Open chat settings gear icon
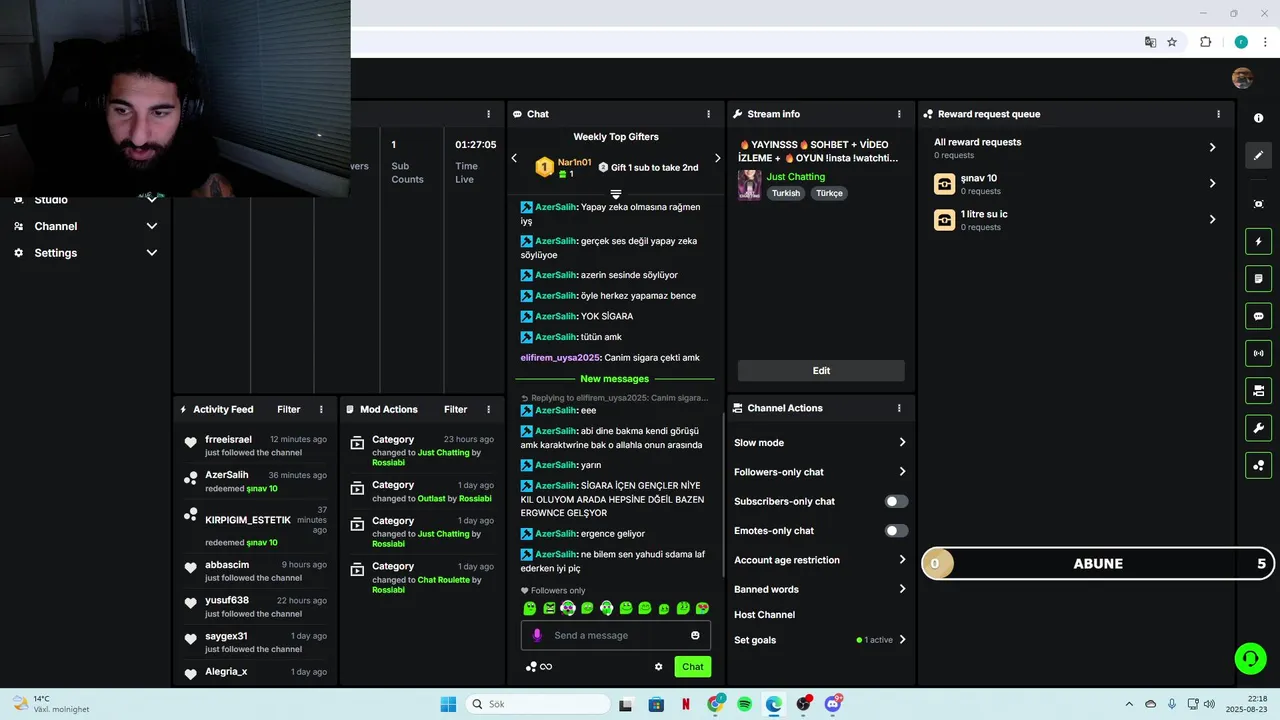This screenshot has height=720, width=1280. [x=658, y=667]
